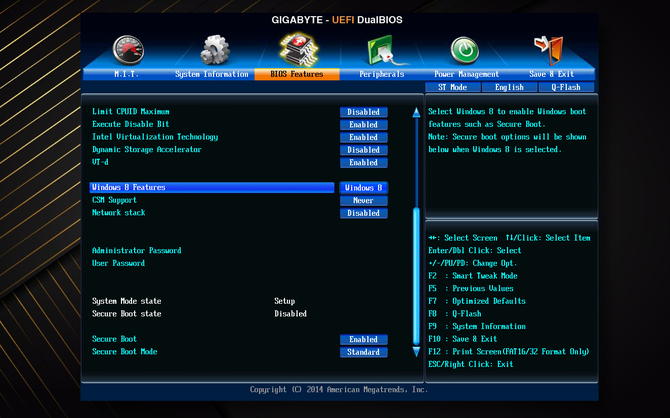This screenshot has height=418, width=670.
Task: Open the Power Management tab
Action: [466, 74]
